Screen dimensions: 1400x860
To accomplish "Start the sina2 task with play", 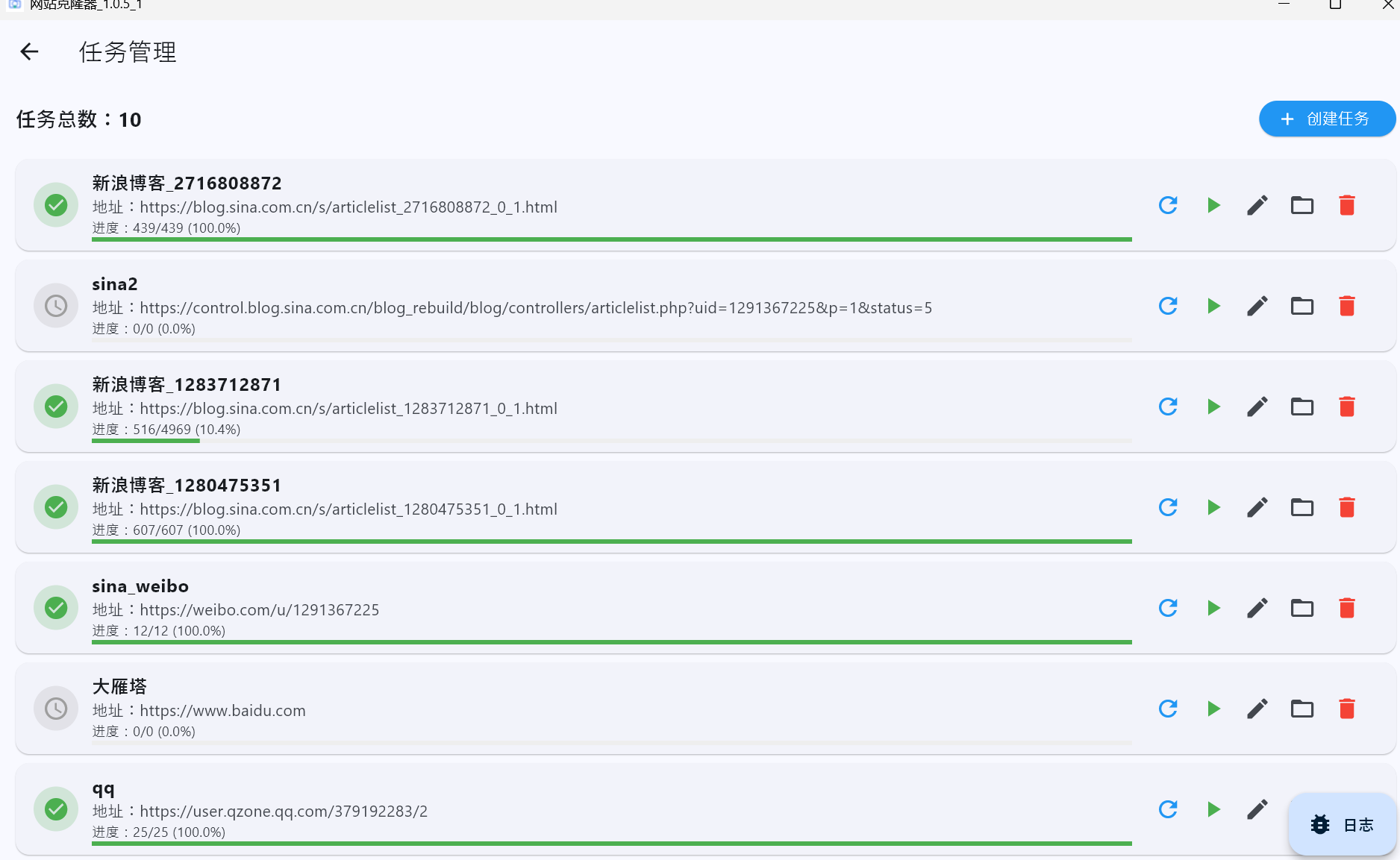I will click(1213, 306).
